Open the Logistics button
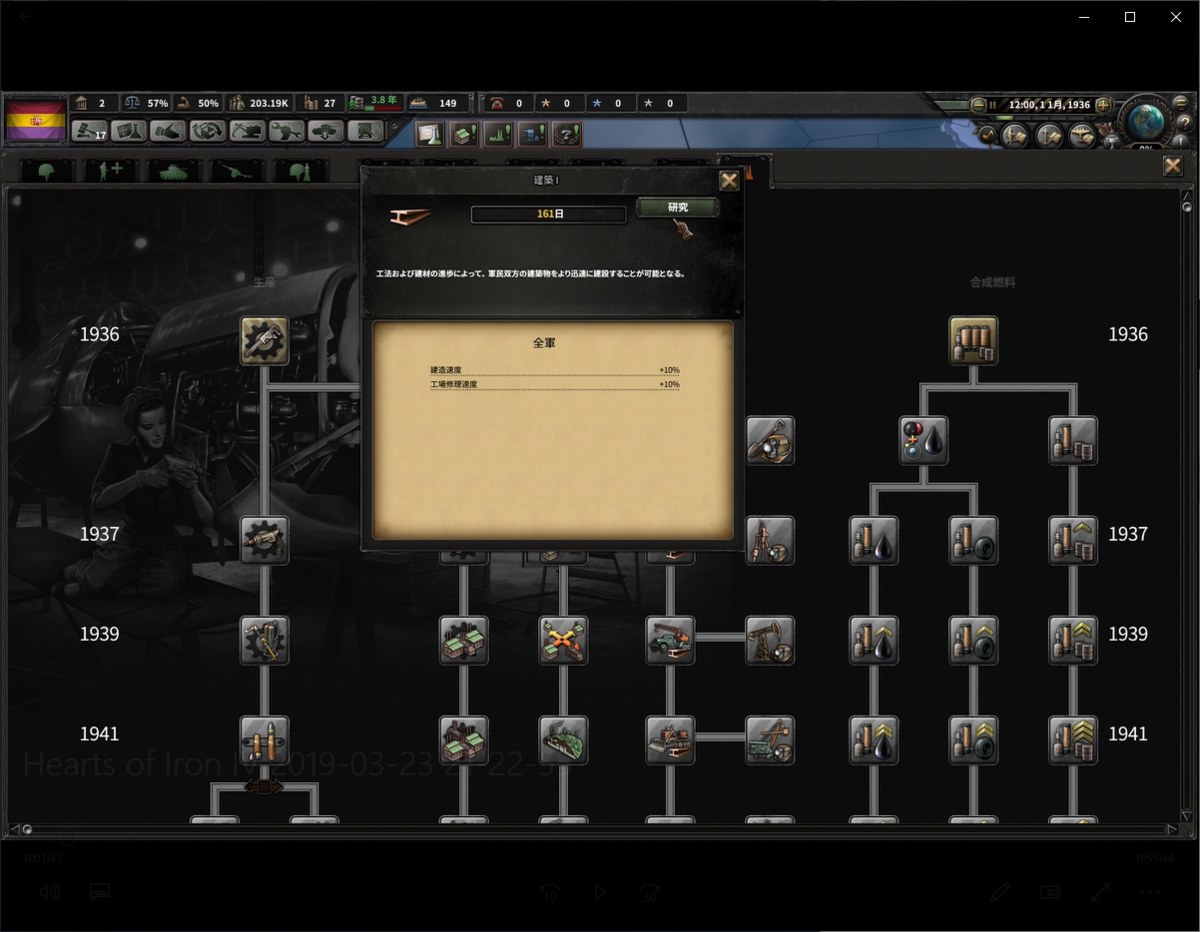The image size is (1200, 932). point(366,131)
